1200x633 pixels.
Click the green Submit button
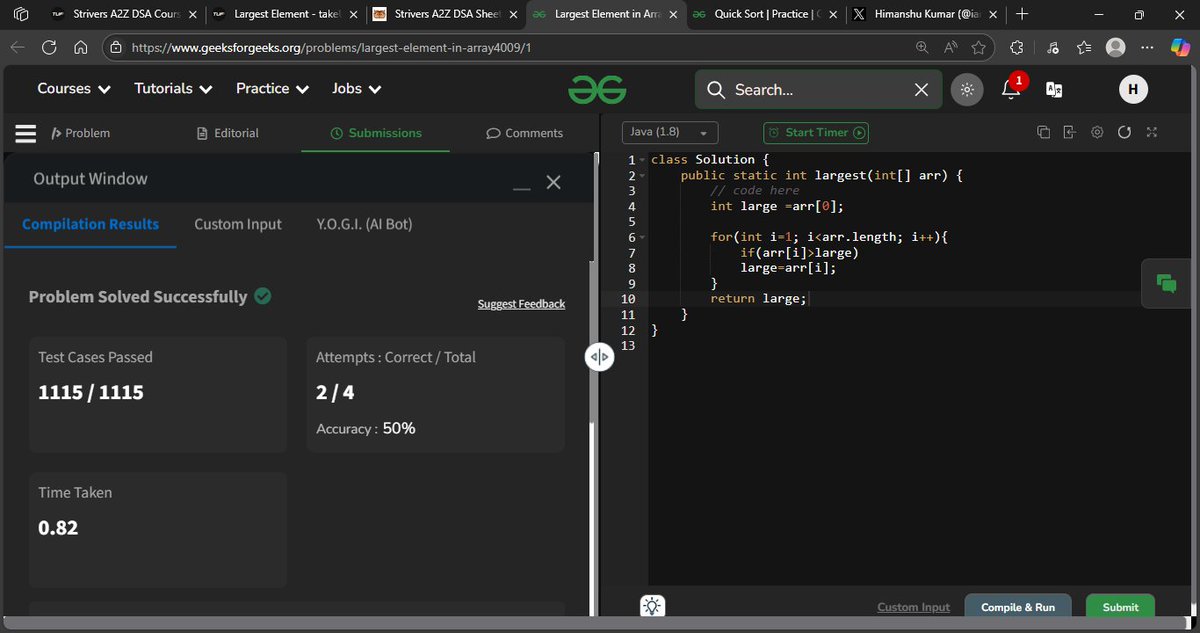point(1120,607)
